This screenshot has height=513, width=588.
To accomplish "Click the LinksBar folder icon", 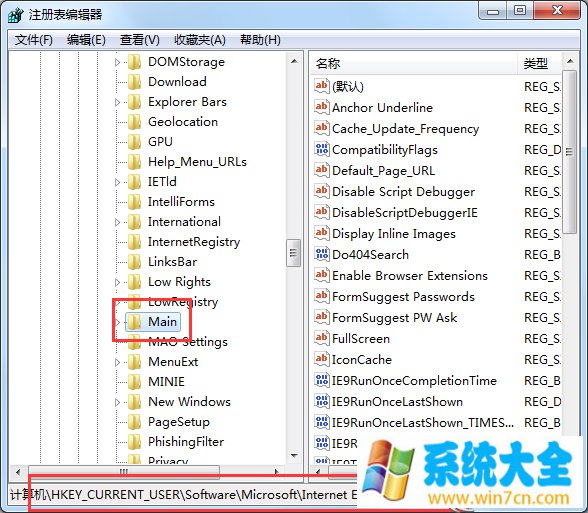I will [134, 262].
